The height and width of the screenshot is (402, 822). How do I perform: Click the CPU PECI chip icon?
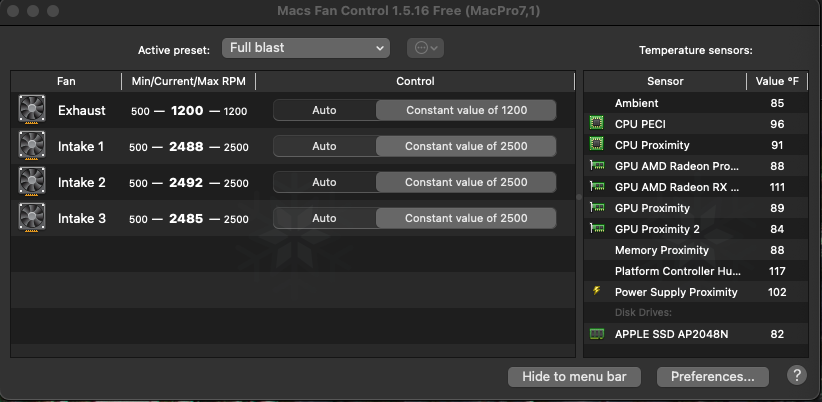pyautogui.click(x=597, y=124)
